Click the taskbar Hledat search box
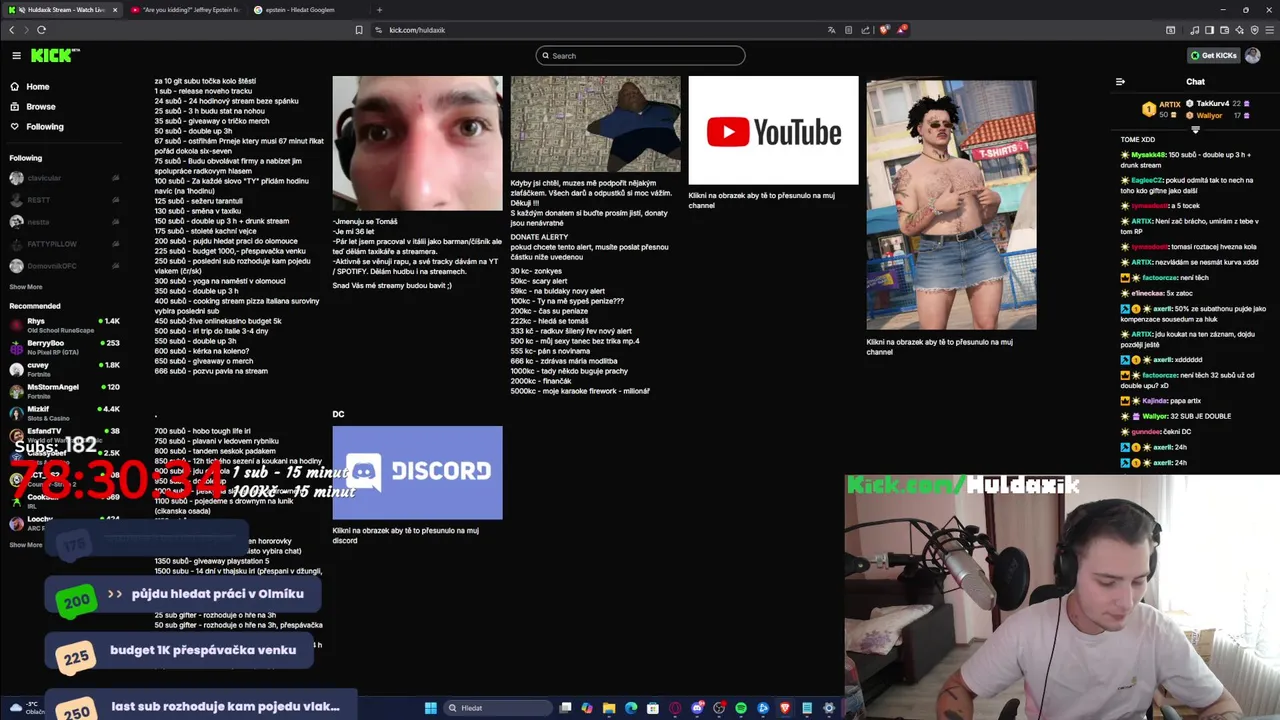Image resolution: width=1280 pixels, height=720 pixels. coord(498,708)
